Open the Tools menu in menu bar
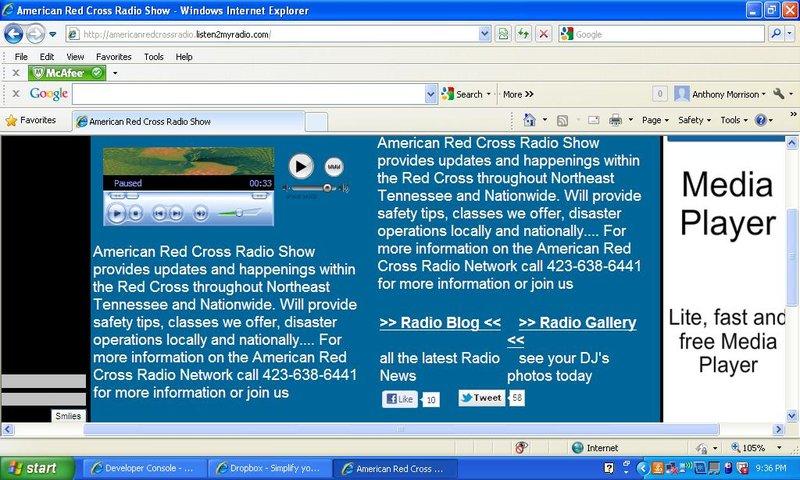The width and height of the screenshot is (800, 480). pos(154,57)
